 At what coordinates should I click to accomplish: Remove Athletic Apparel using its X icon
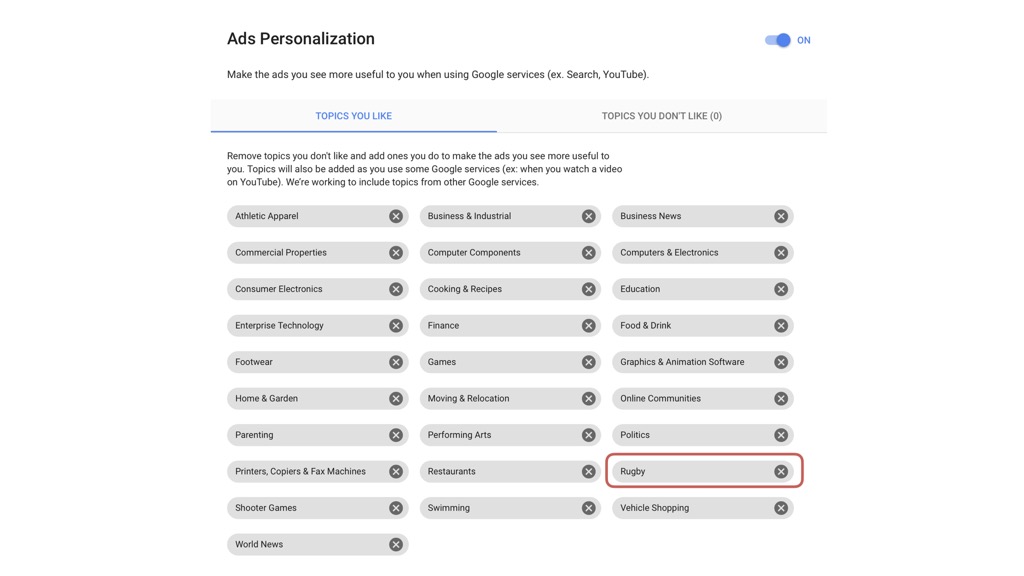click(x=396, y=216)
